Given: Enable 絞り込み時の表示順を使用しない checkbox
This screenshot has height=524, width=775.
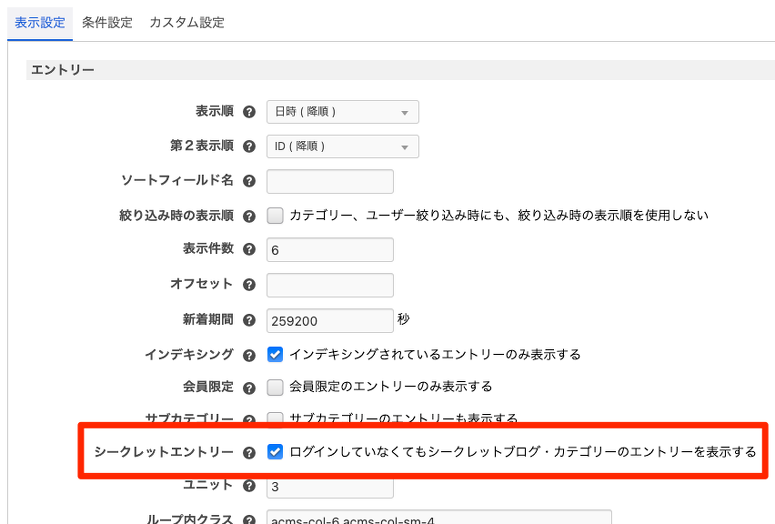Looking at the screenshot, I should coord(276,215).
